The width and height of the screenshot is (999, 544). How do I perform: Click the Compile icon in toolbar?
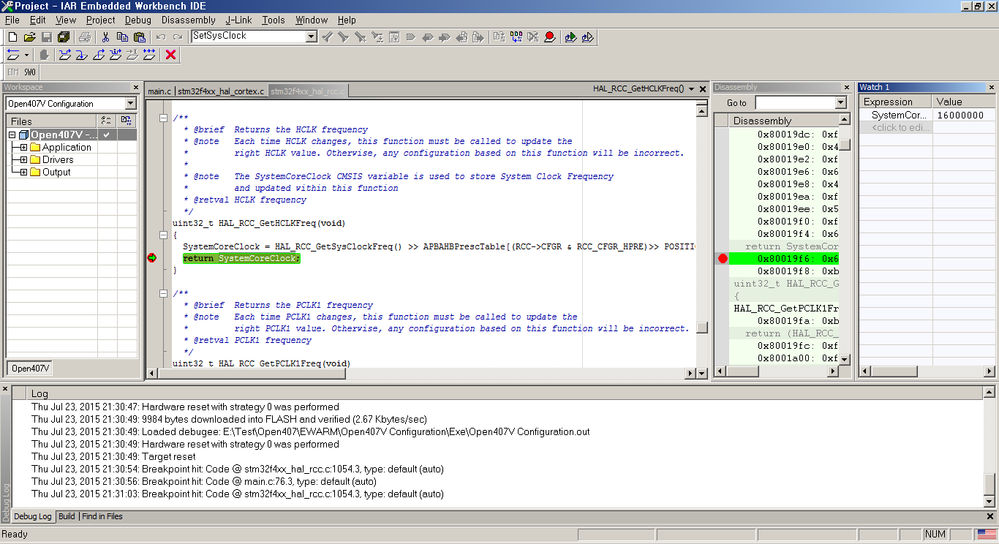[x=499, y=37]
